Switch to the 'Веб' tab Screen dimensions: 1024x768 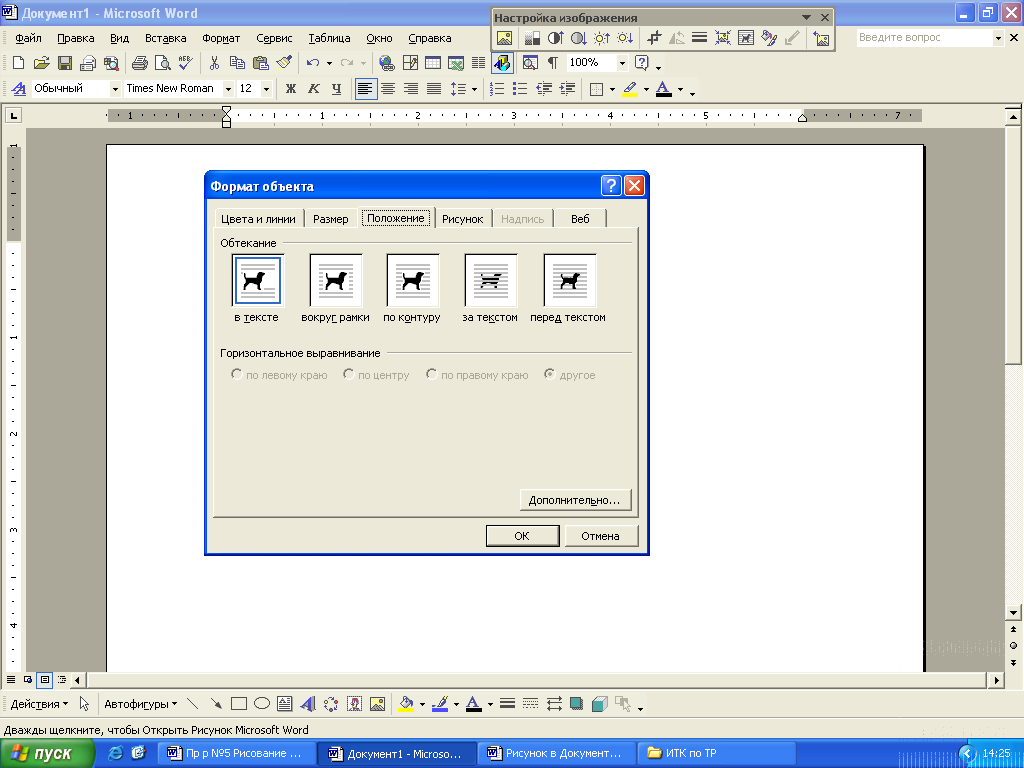580,219
